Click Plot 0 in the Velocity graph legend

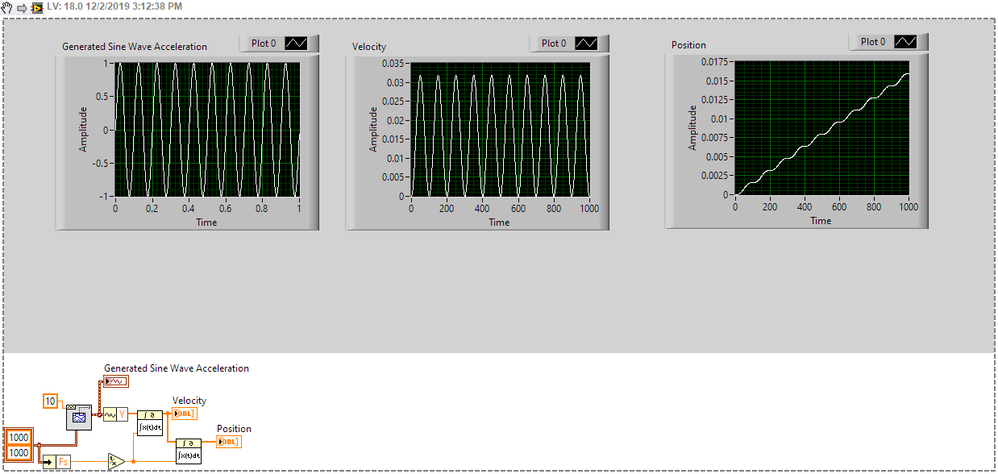click(553, 43)
